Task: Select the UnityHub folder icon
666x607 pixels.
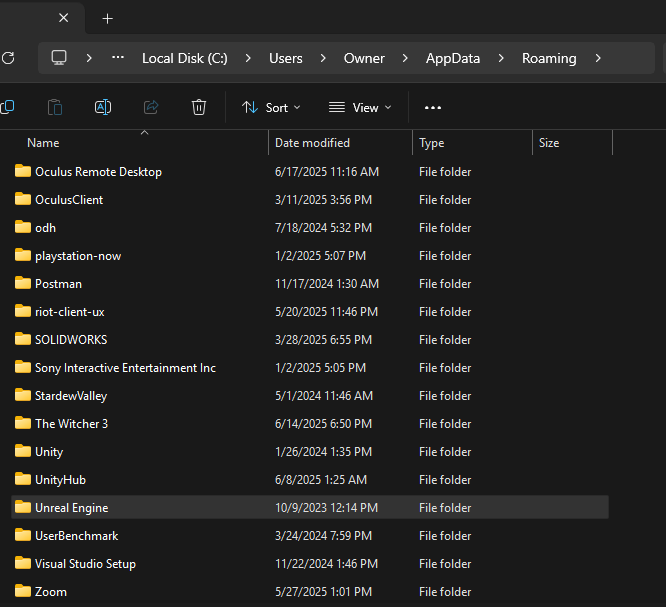Action: (x=23, y=480)
